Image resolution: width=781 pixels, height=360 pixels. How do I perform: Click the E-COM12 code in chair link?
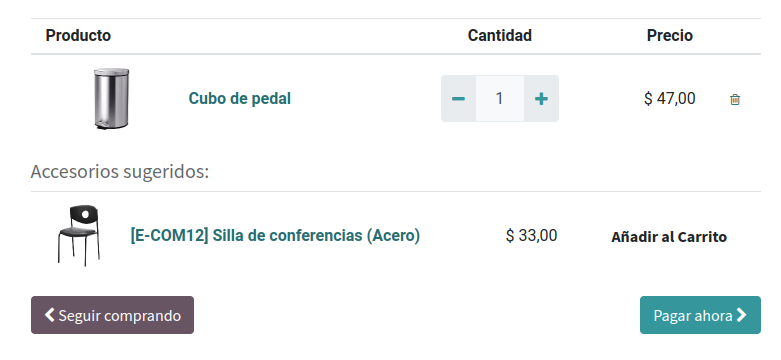pos(169,235)
